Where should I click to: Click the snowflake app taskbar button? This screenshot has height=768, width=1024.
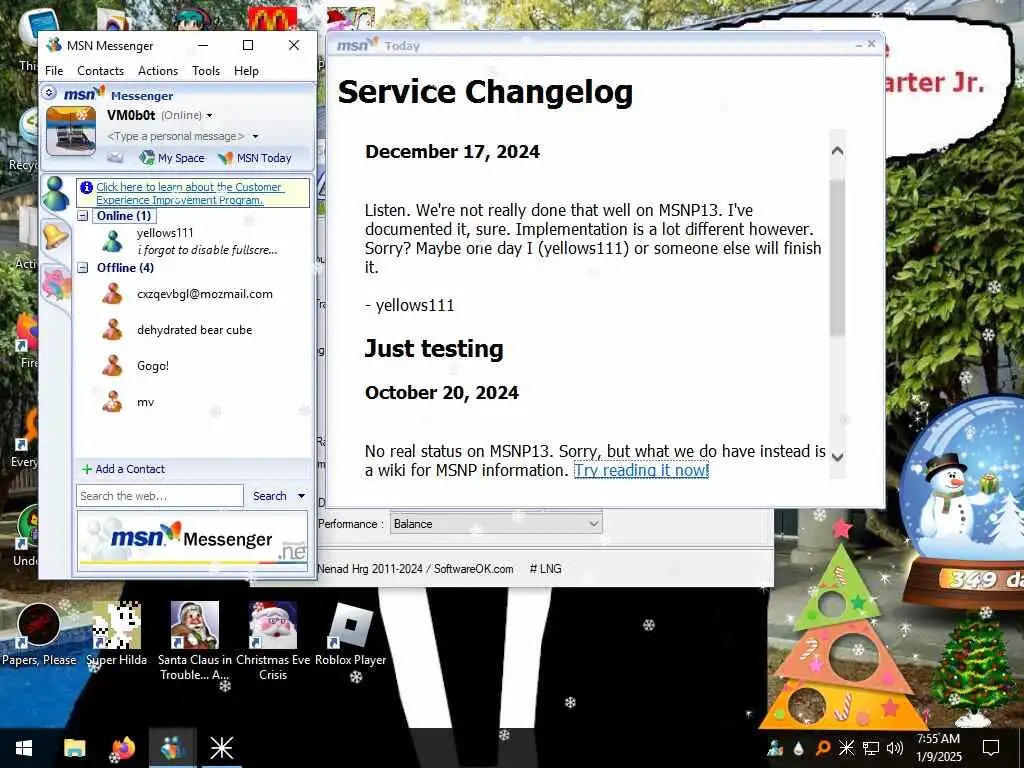[221, 748]
